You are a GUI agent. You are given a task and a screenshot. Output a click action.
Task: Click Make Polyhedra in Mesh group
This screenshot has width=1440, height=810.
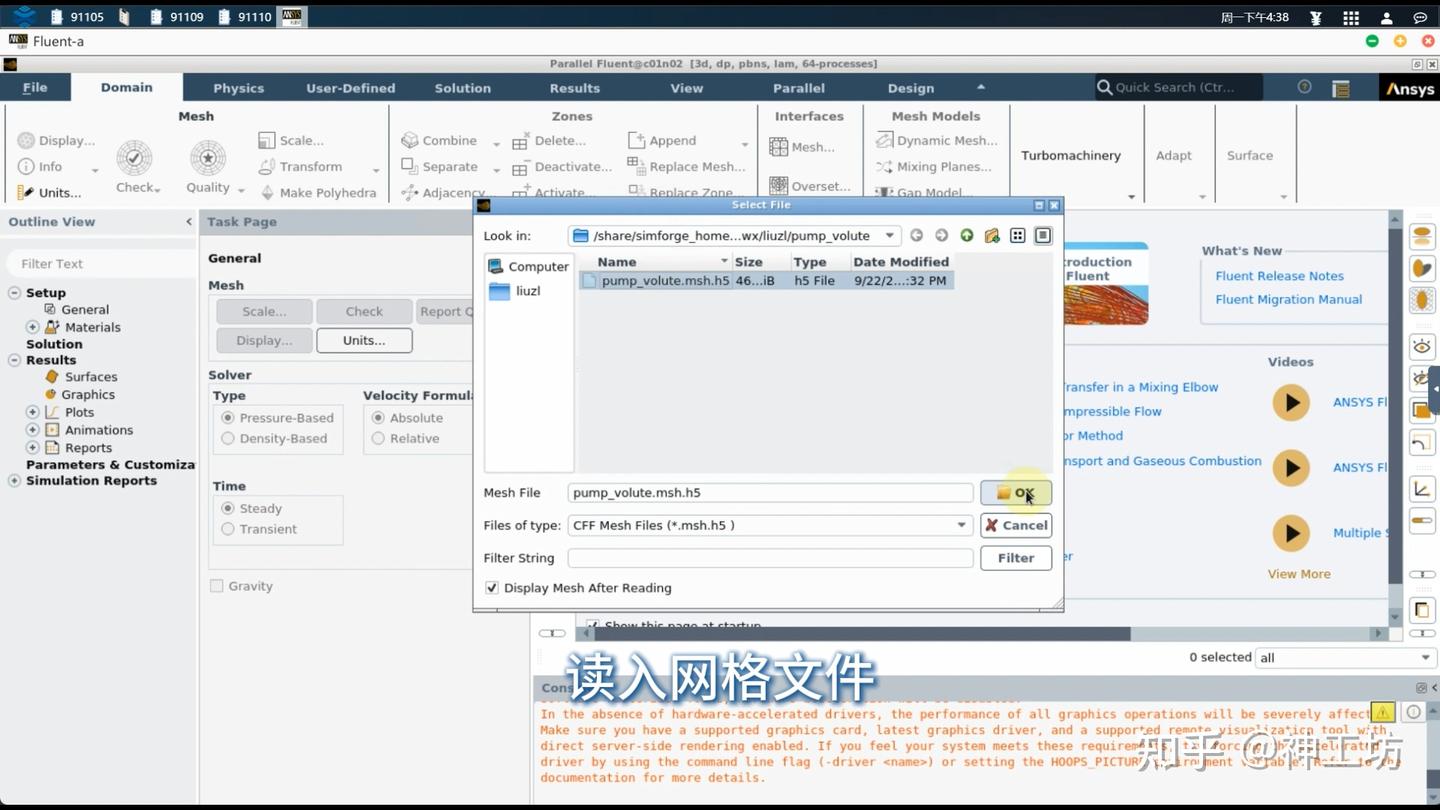point(317,193)
